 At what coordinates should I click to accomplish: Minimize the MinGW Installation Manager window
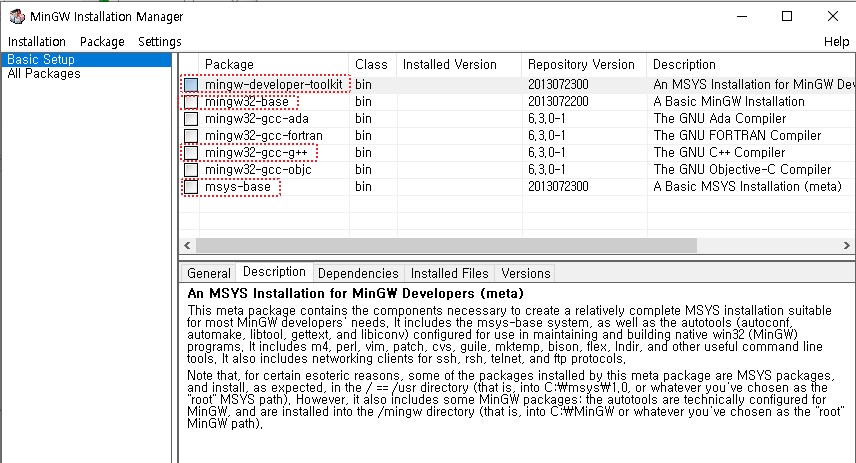741,16
